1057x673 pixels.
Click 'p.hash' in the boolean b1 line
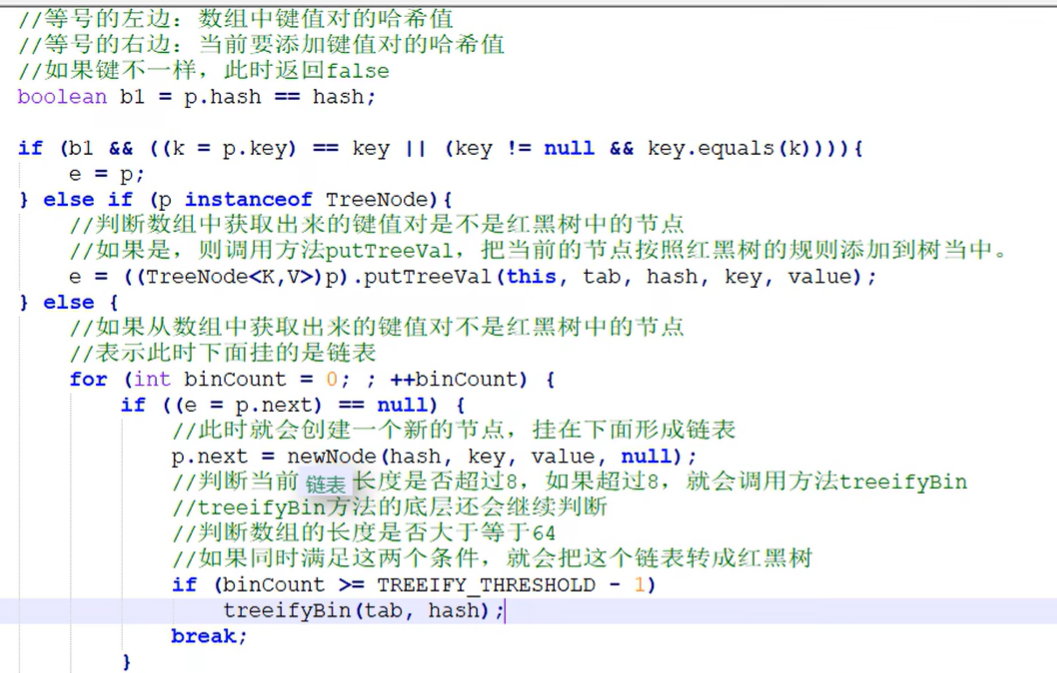[x=222, y=97]
